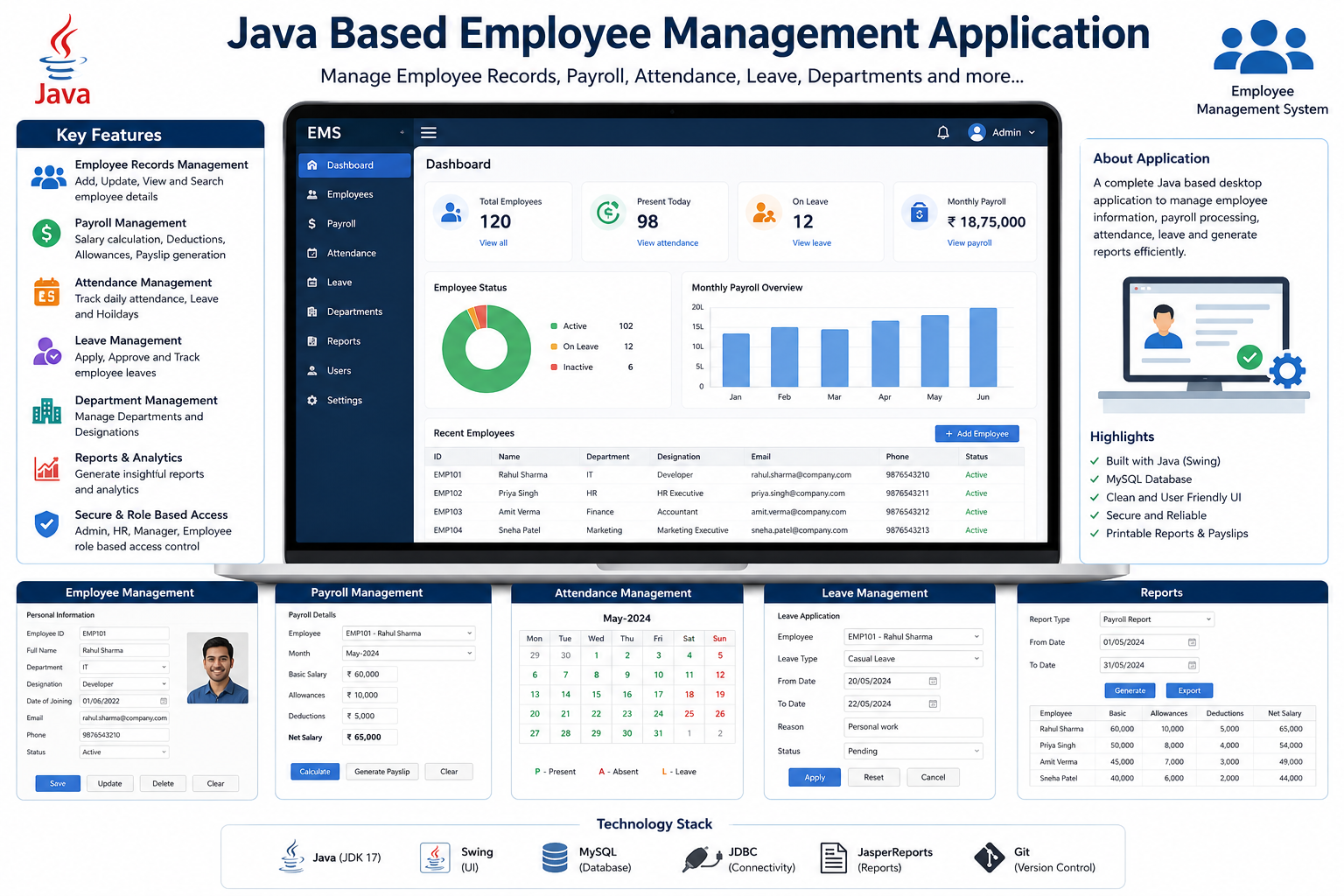Click orange On Leave legend swatch
Screen dimensions: 1344x896
click(x=554, y=346)
